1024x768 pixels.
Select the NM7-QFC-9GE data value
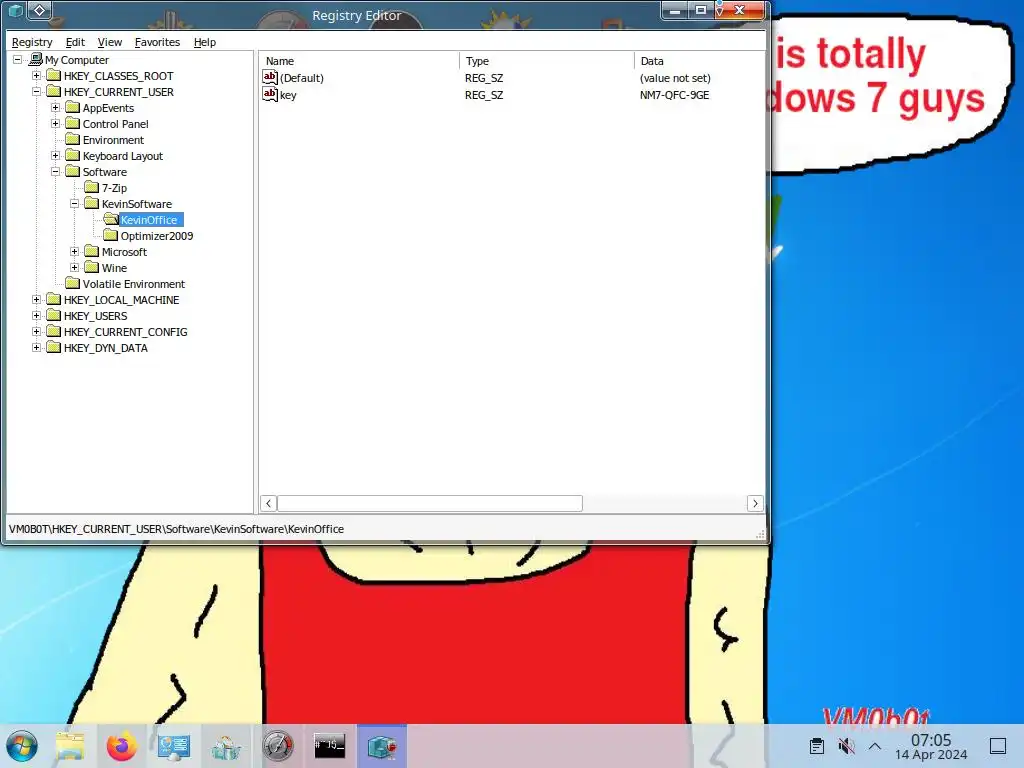point(674,95)
